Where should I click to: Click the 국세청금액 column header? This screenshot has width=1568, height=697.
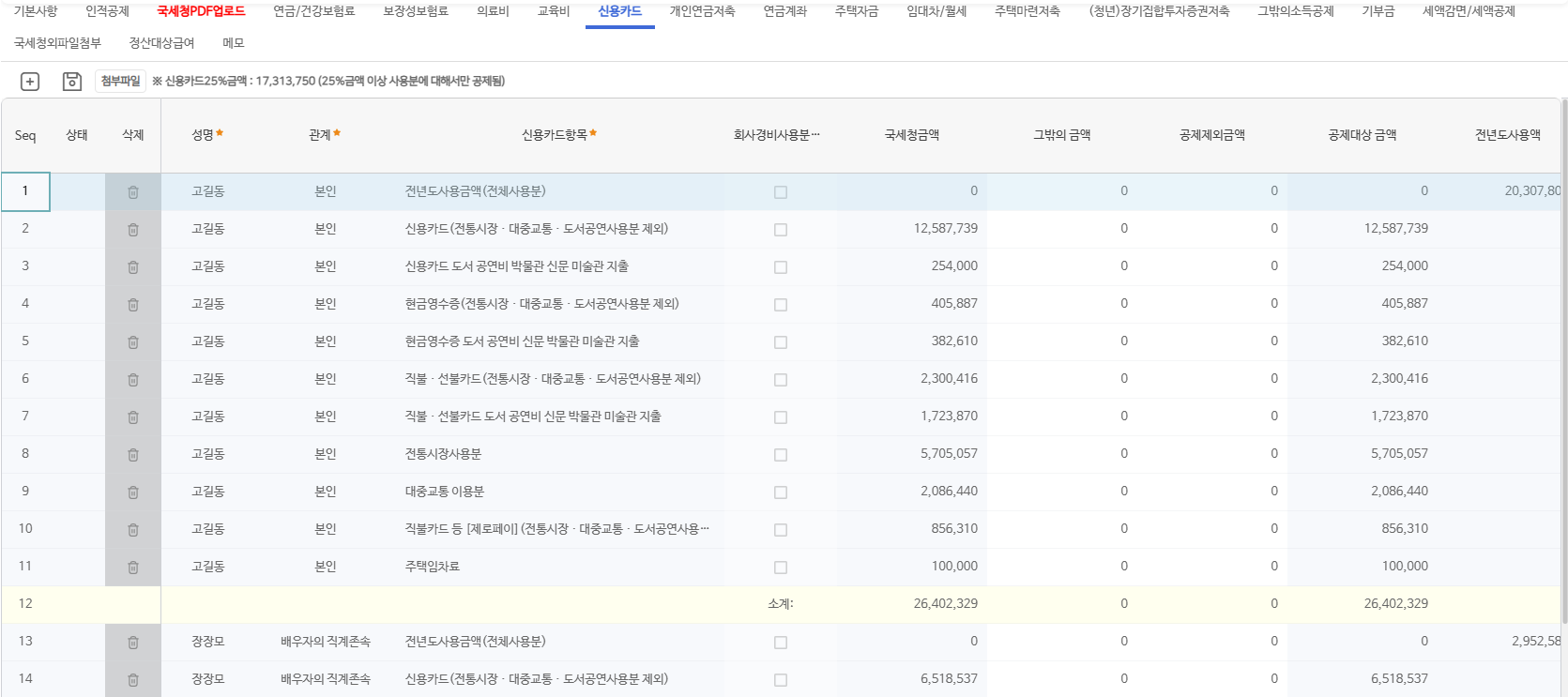tap(912, 135)
